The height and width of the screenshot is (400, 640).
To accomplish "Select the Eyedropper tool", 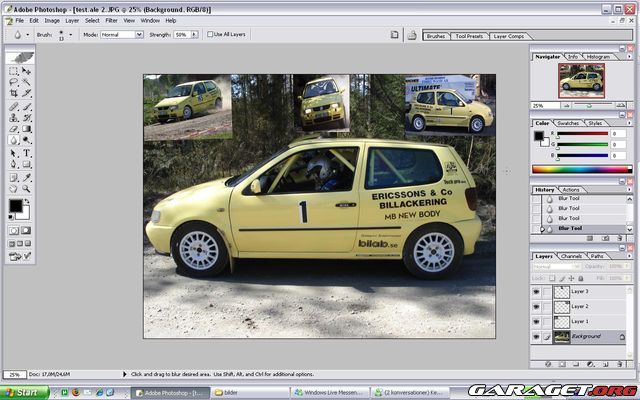I will 27,178.
